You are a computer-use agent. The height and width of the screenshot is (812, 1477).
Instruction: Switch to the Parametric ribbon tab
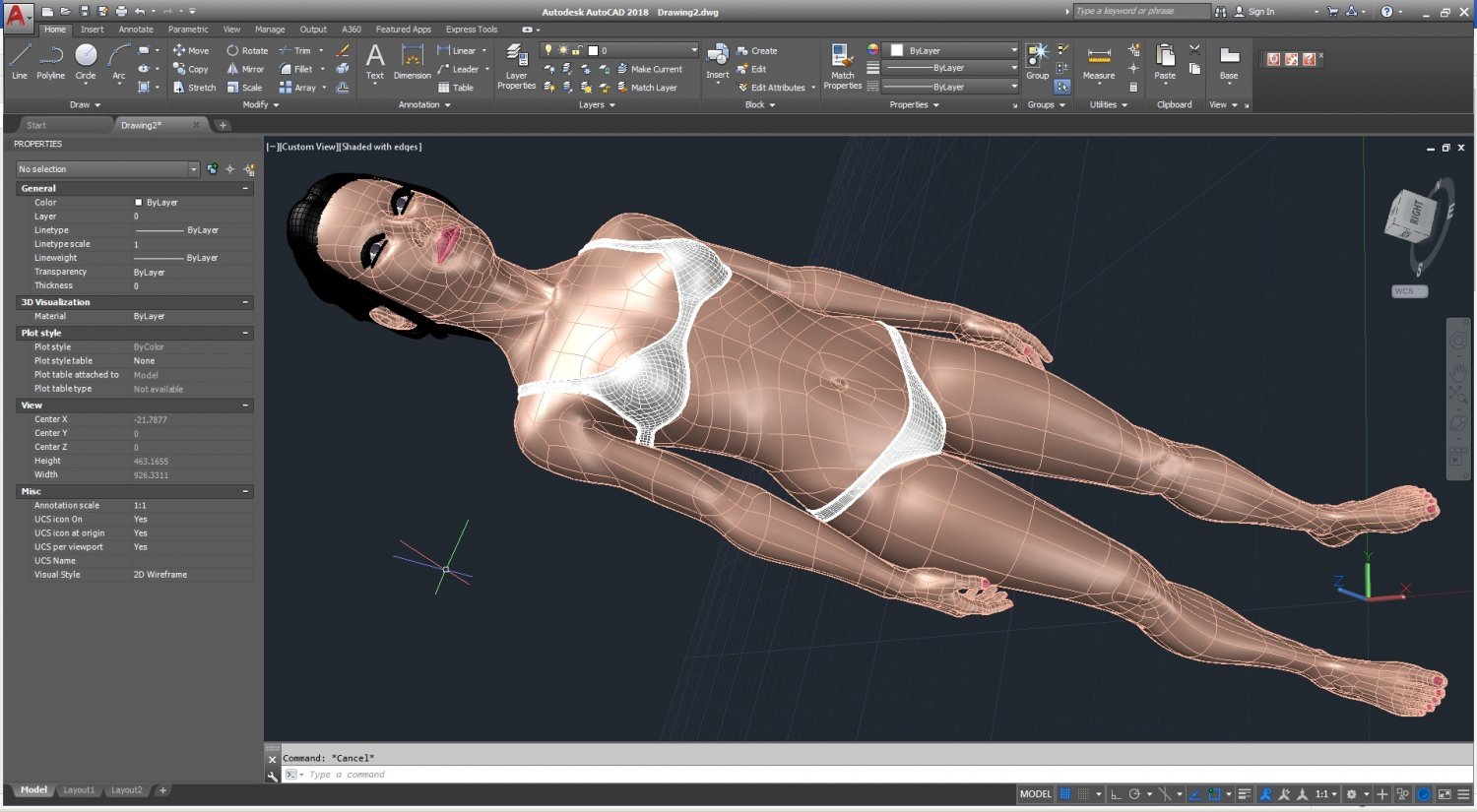pyautogui.click(x=188, y=30)
